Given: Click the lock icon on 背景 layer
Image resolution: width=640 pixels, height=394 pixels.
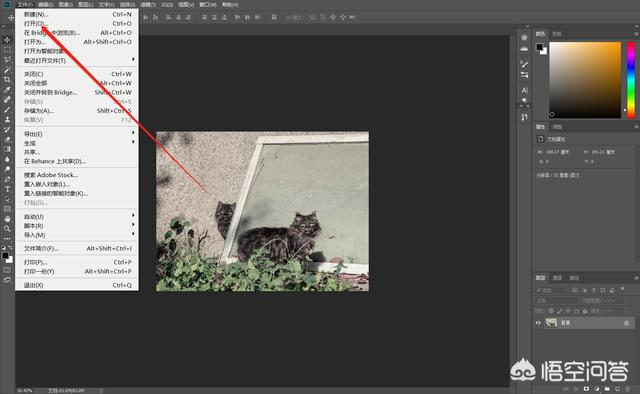Looking at the screenshot, I should point(626,323).
